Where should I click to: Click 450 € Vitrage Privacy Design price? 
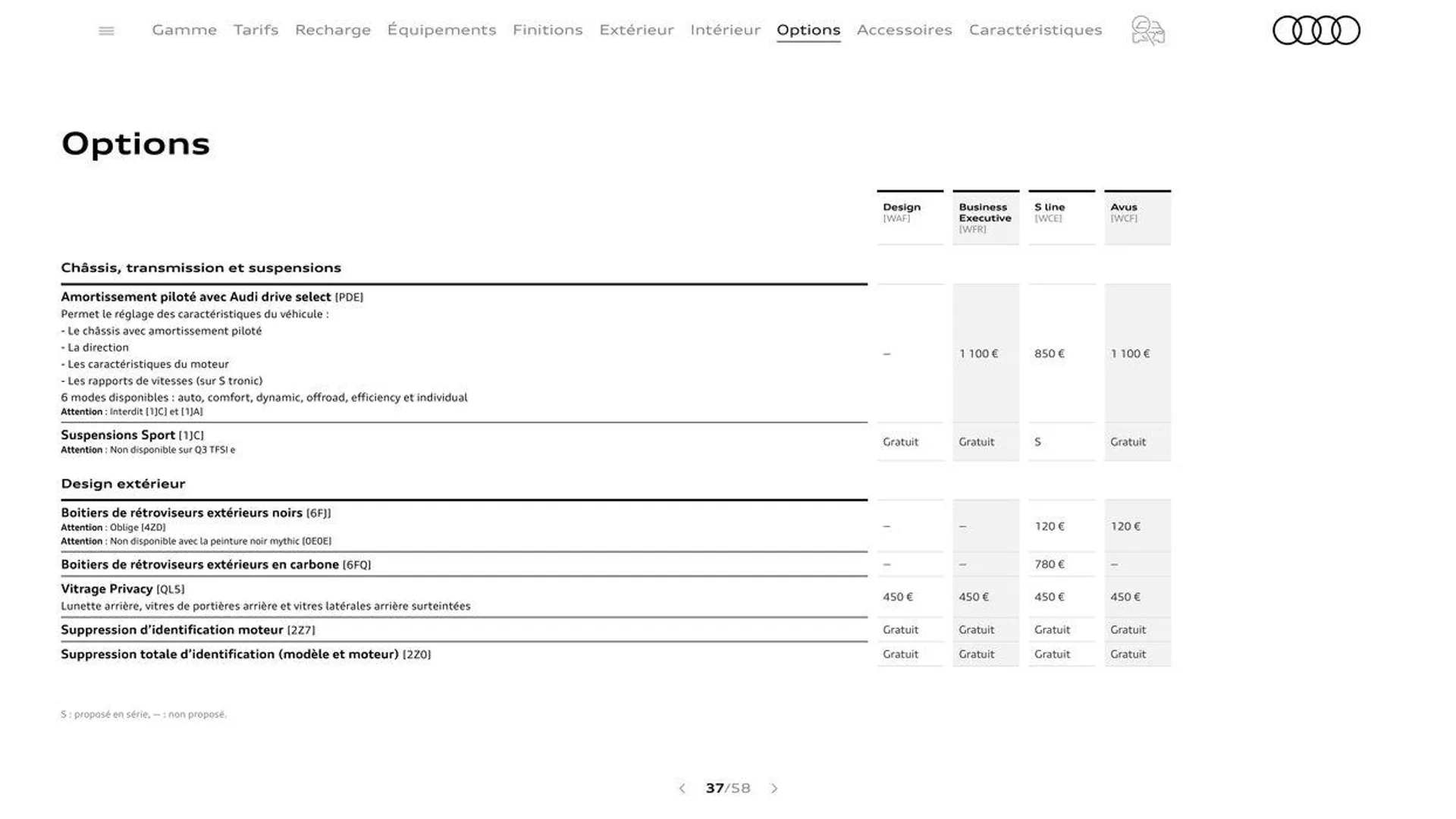point(898,597)
